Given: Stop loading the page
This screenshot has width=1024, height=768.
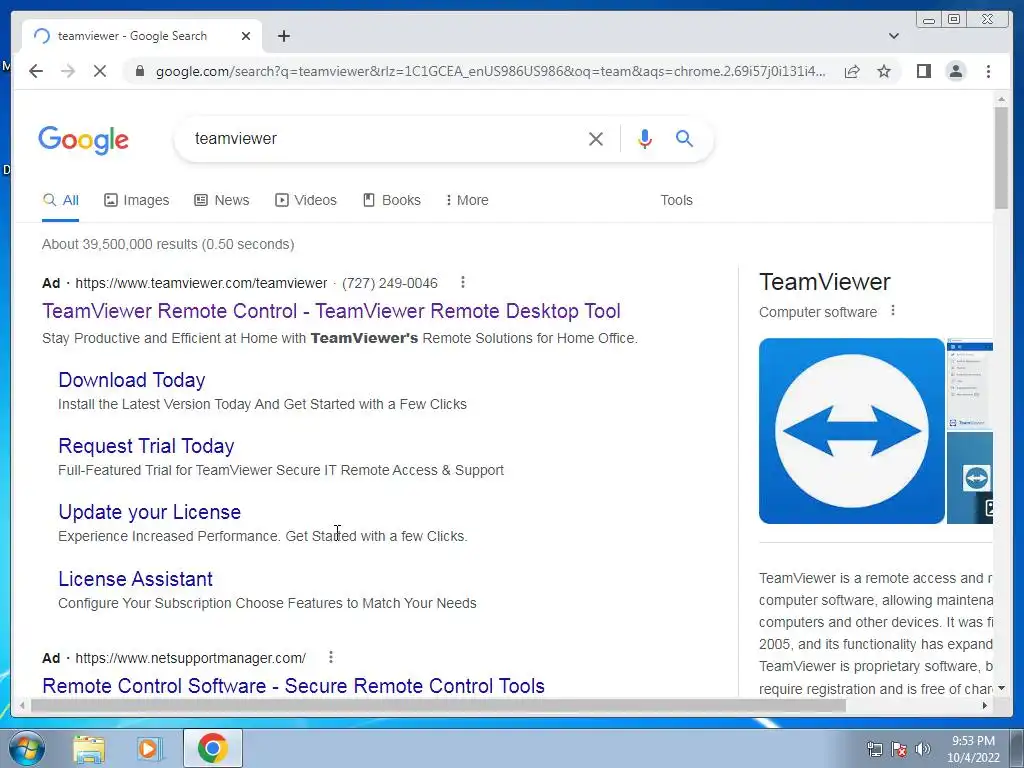Looking at the screenshot, I should (100, 71).
